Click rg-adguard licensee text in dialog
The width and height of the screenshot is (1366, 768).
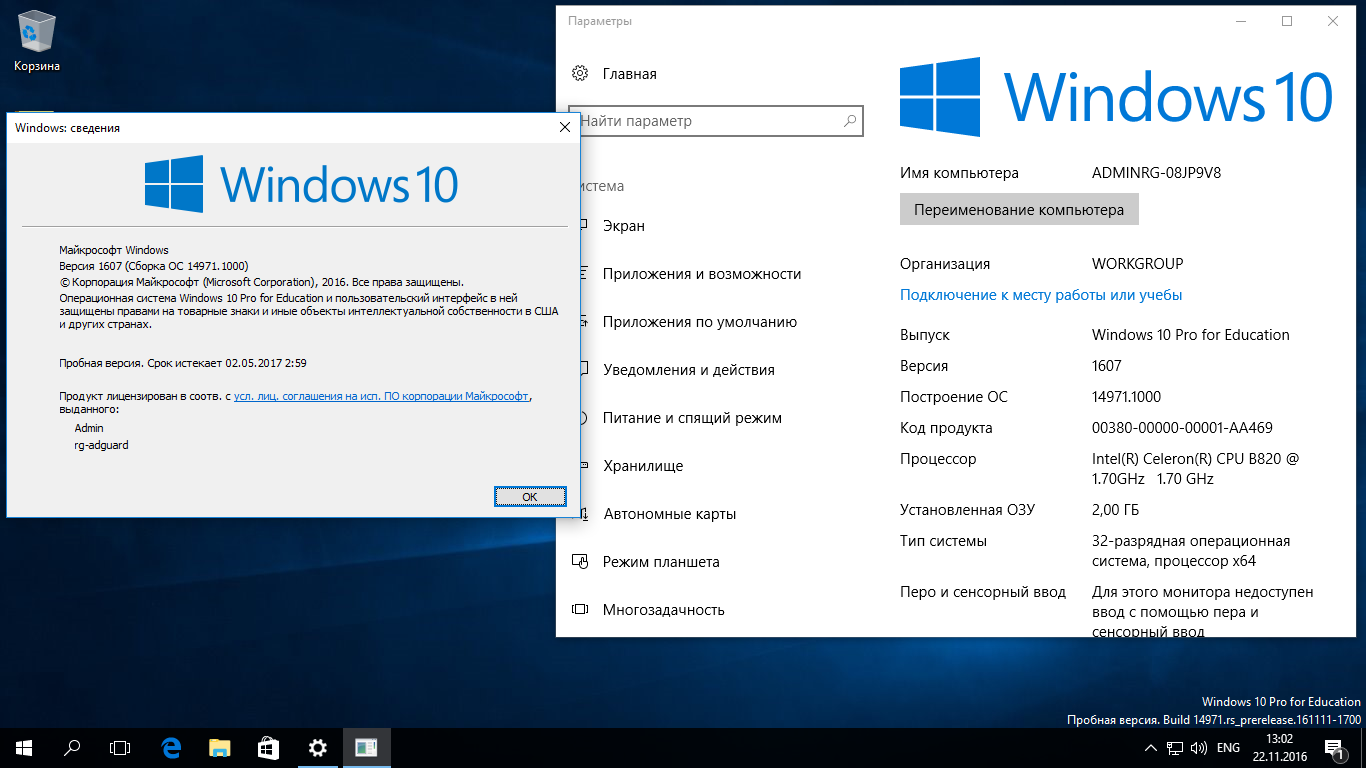coord(102,445)
